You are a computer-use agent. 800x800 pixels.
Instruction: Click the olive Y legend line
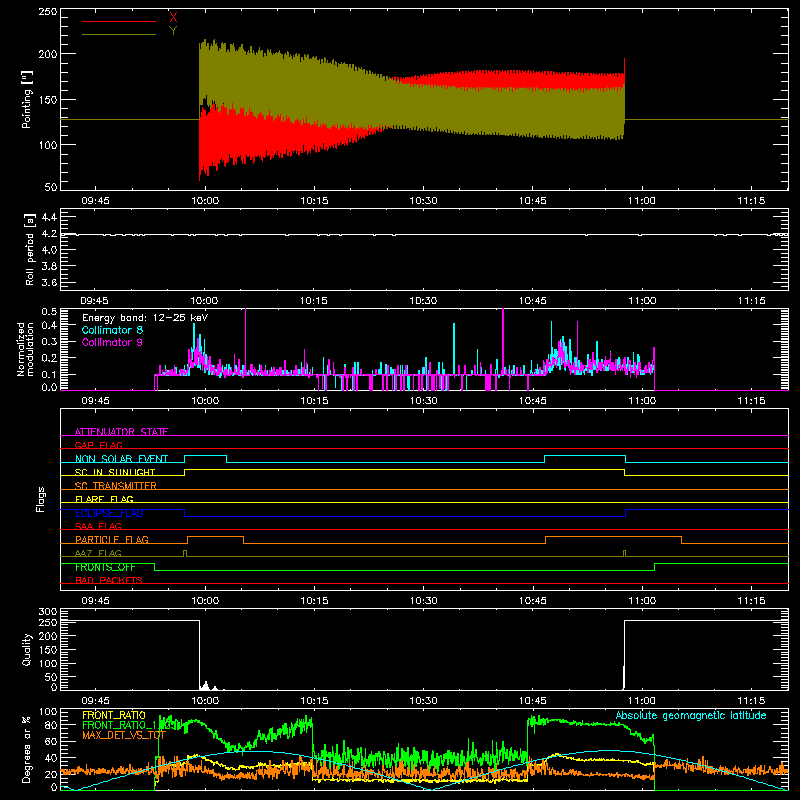(x=118, y=35)
